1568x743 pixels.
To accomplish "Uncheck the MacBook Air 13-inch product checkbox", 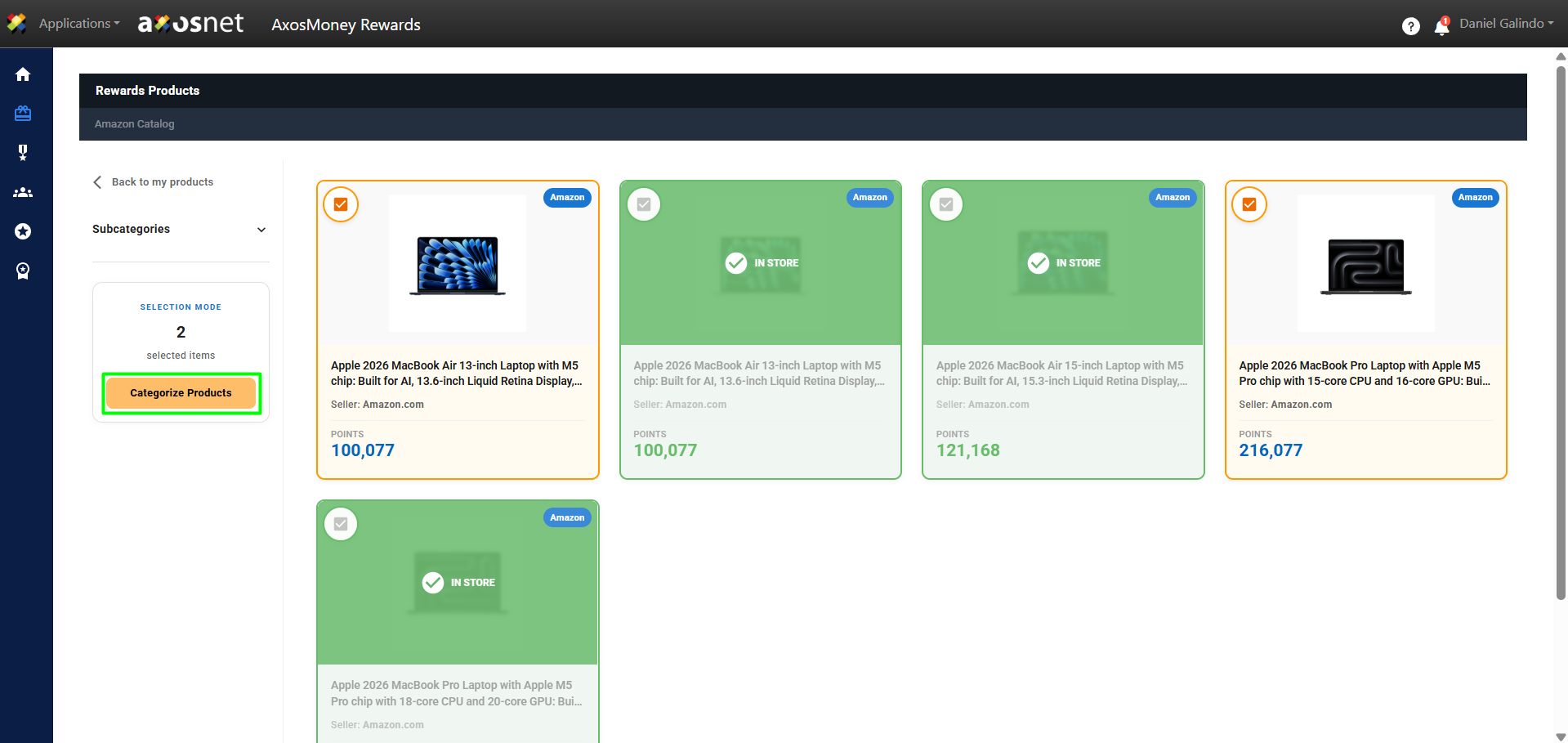I will click(x=341, y=204).
